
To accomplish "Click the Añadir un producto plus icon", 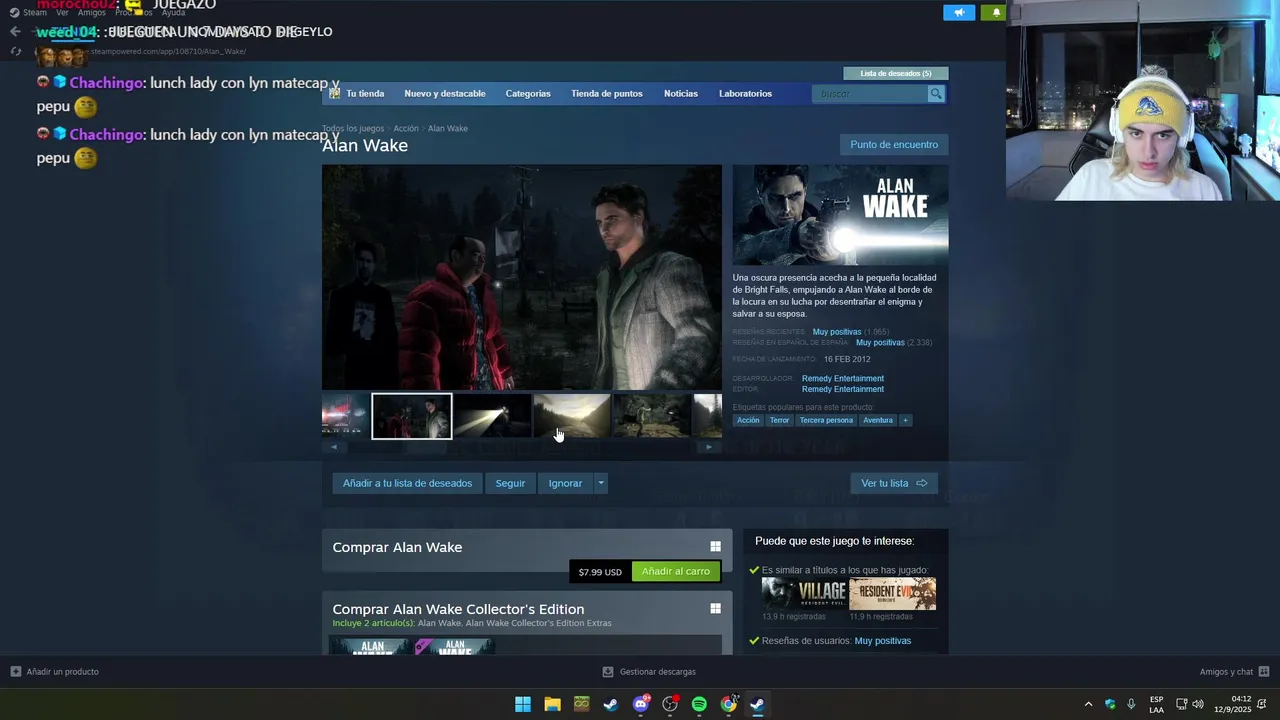I will 15,671.
